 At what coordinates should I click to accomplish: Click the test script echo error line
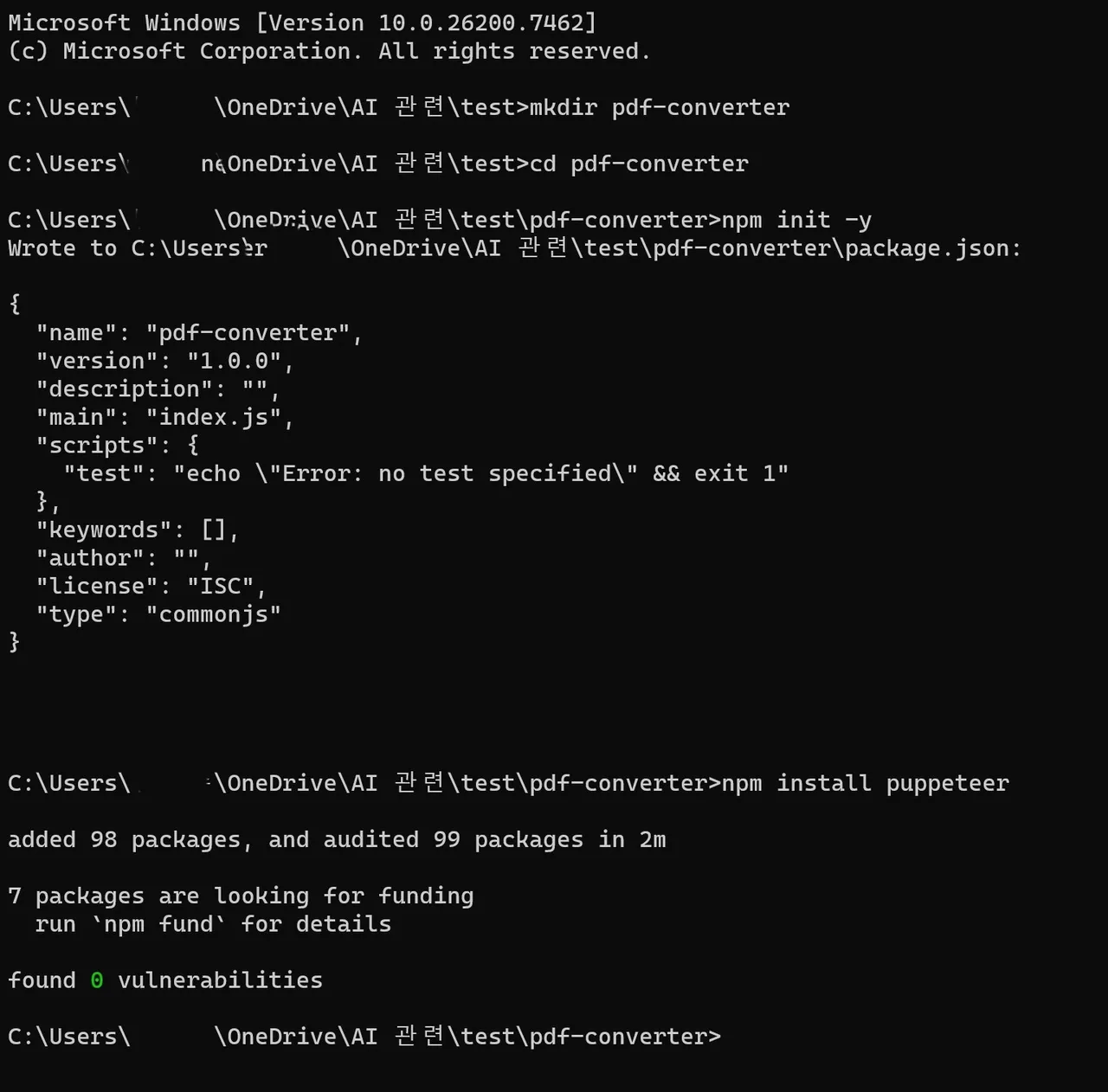(425, 473)
